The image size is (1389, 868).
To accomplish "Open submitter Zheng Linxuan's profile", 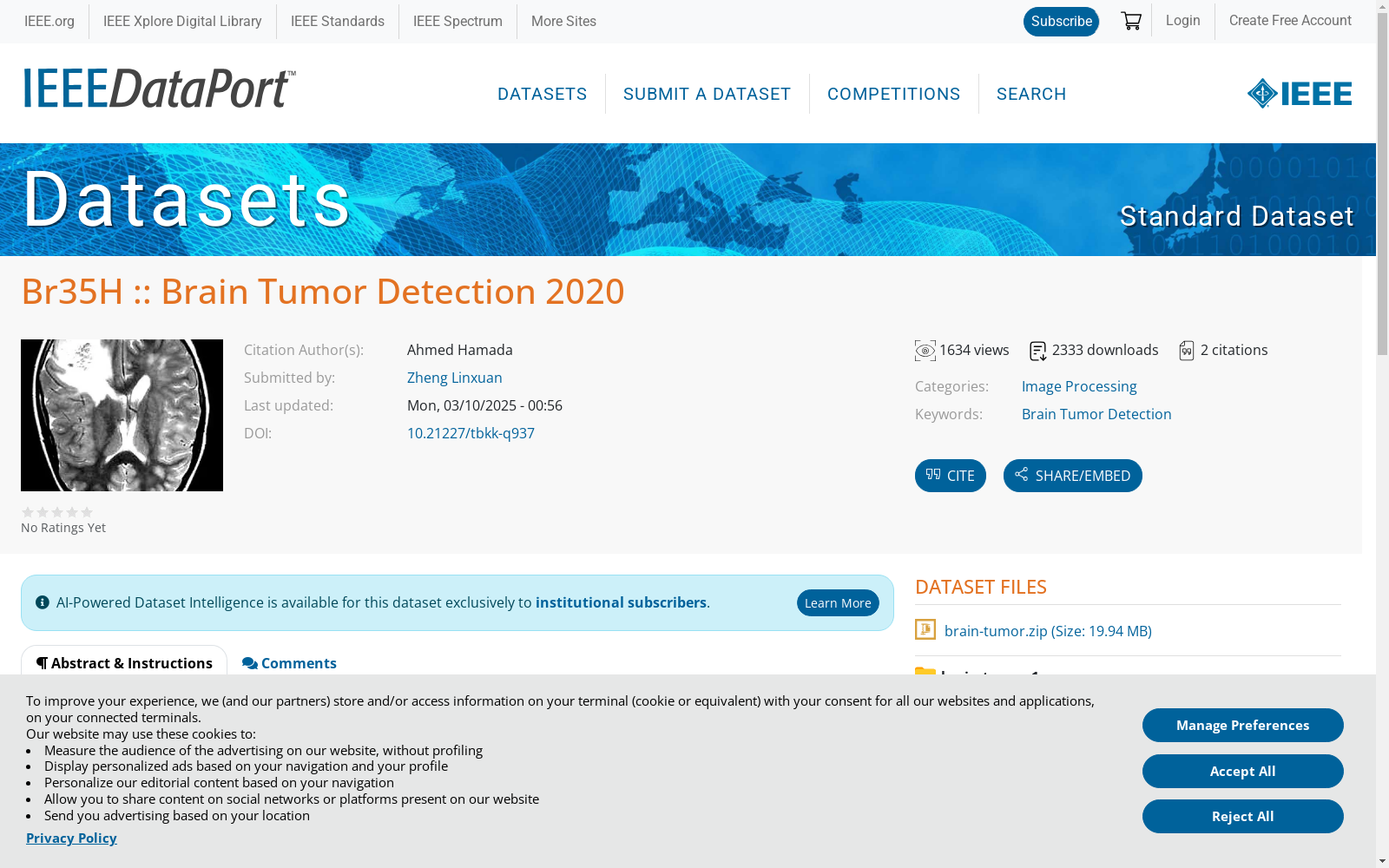I will [x=455, y=378].
